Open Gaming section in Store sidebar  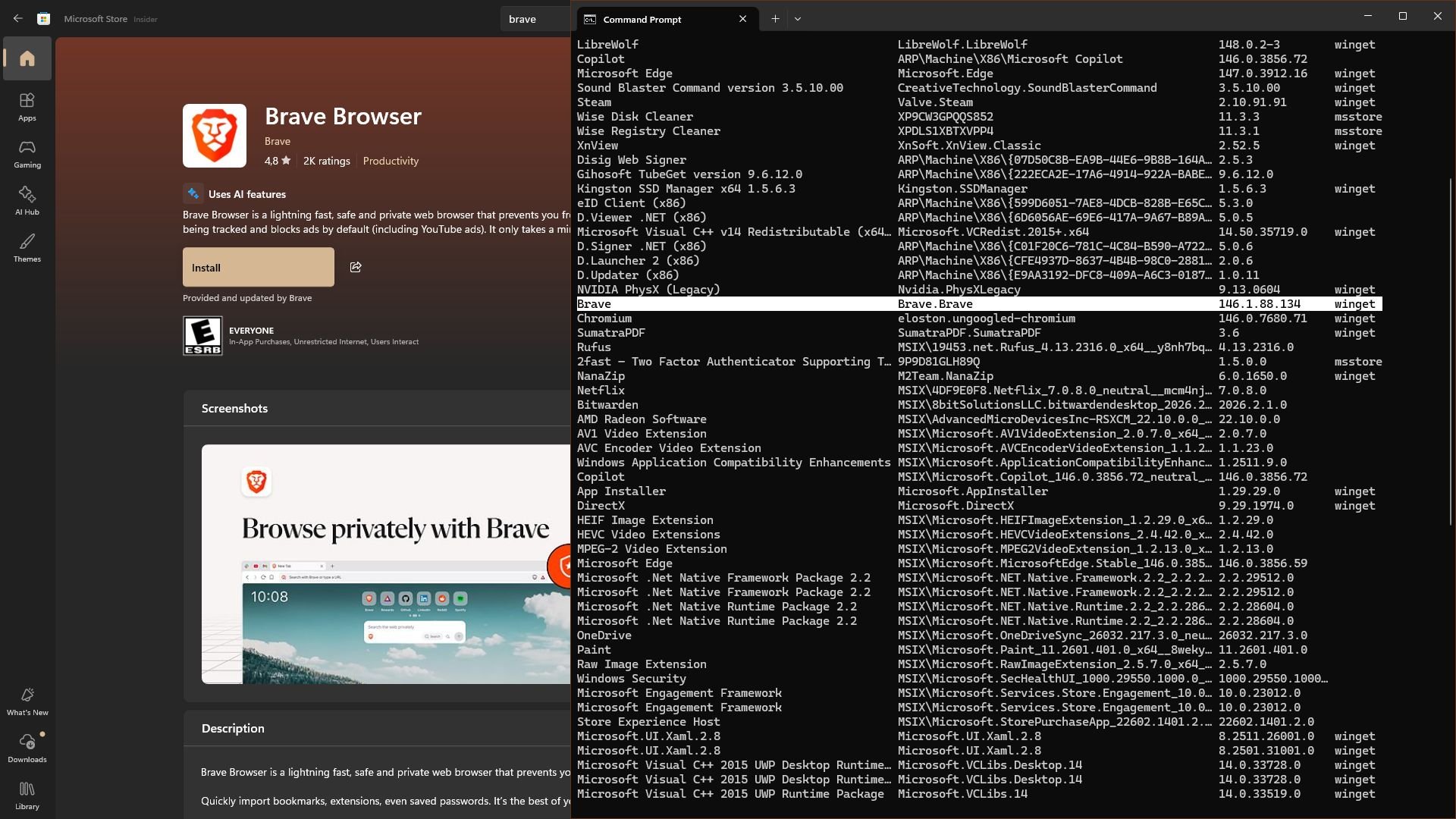pos(27,154)
